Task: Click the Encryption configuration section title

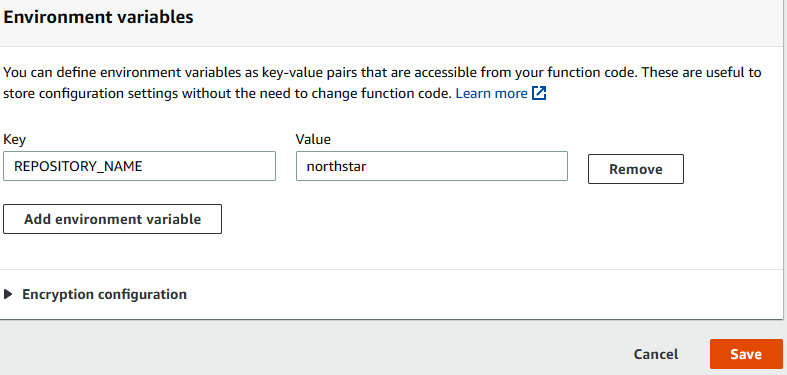Action: click(104, 294)
